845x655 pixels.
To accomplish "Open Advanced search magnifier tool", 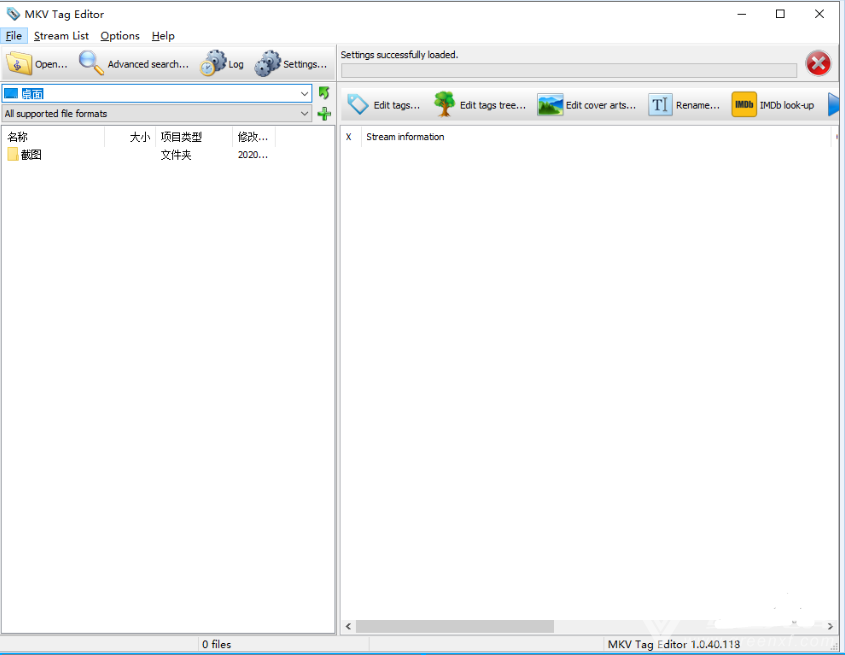I will (x=91, y=64).
